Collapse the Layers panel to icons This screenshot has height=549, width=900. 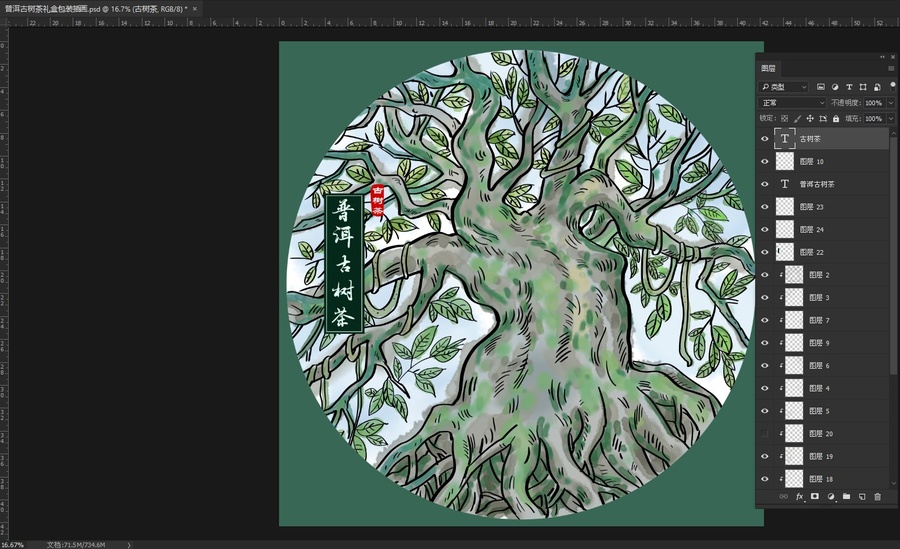tap(882, 57)
